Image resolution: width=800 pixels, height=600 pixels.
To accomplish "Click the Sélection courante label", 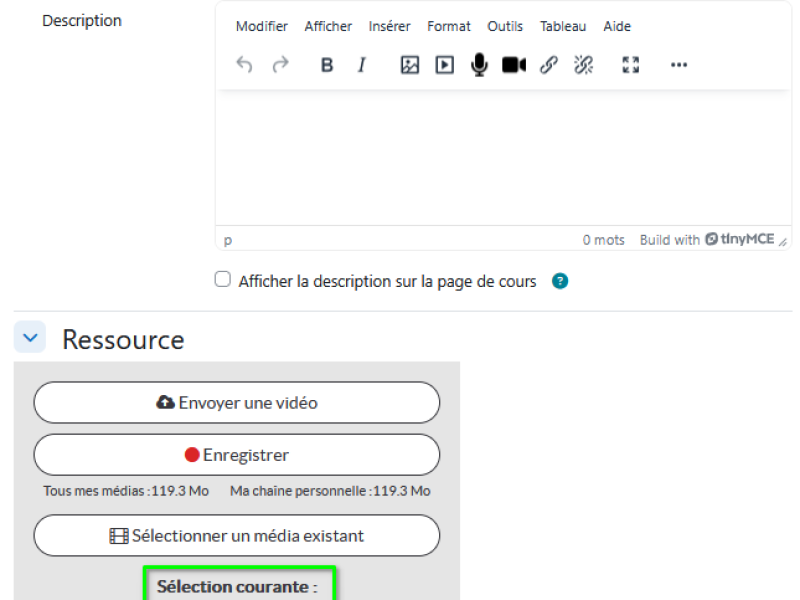I will pyautogui.click(x=237, y=587).
